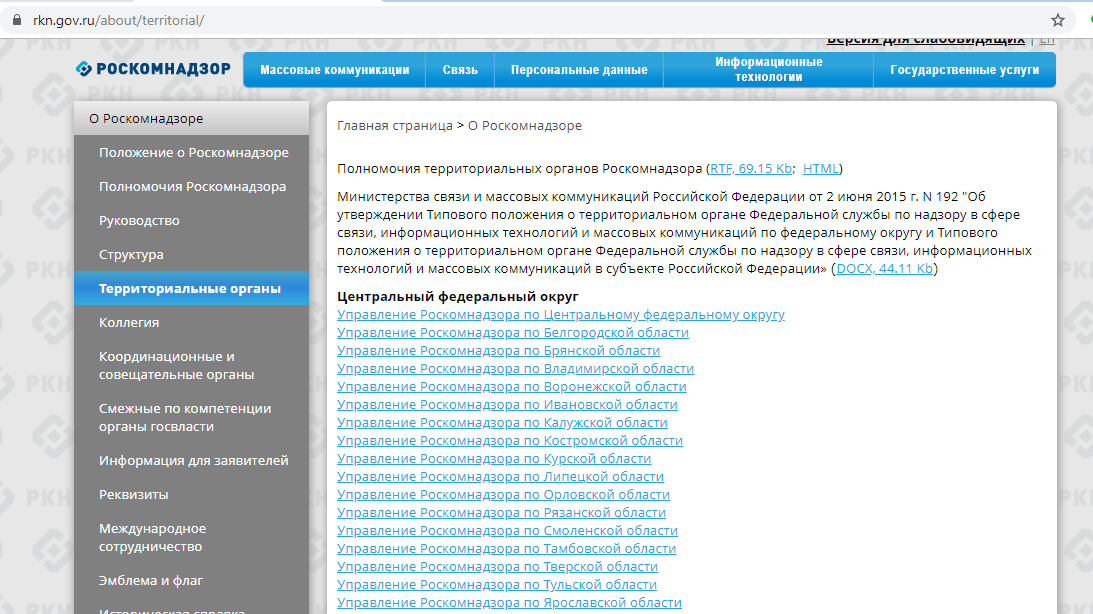Open Управление по Смоленской области link
The height and width of the screenshot is (614, 1093).
tap(507, 531)
